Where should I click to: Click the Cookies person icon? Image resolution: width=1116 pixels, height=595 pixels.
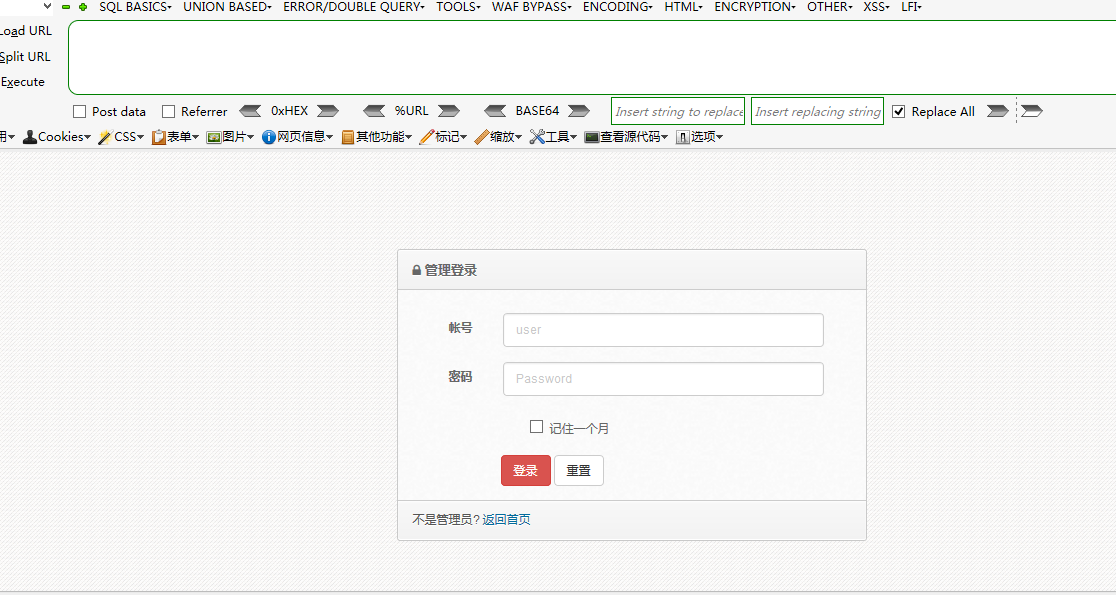30,137
